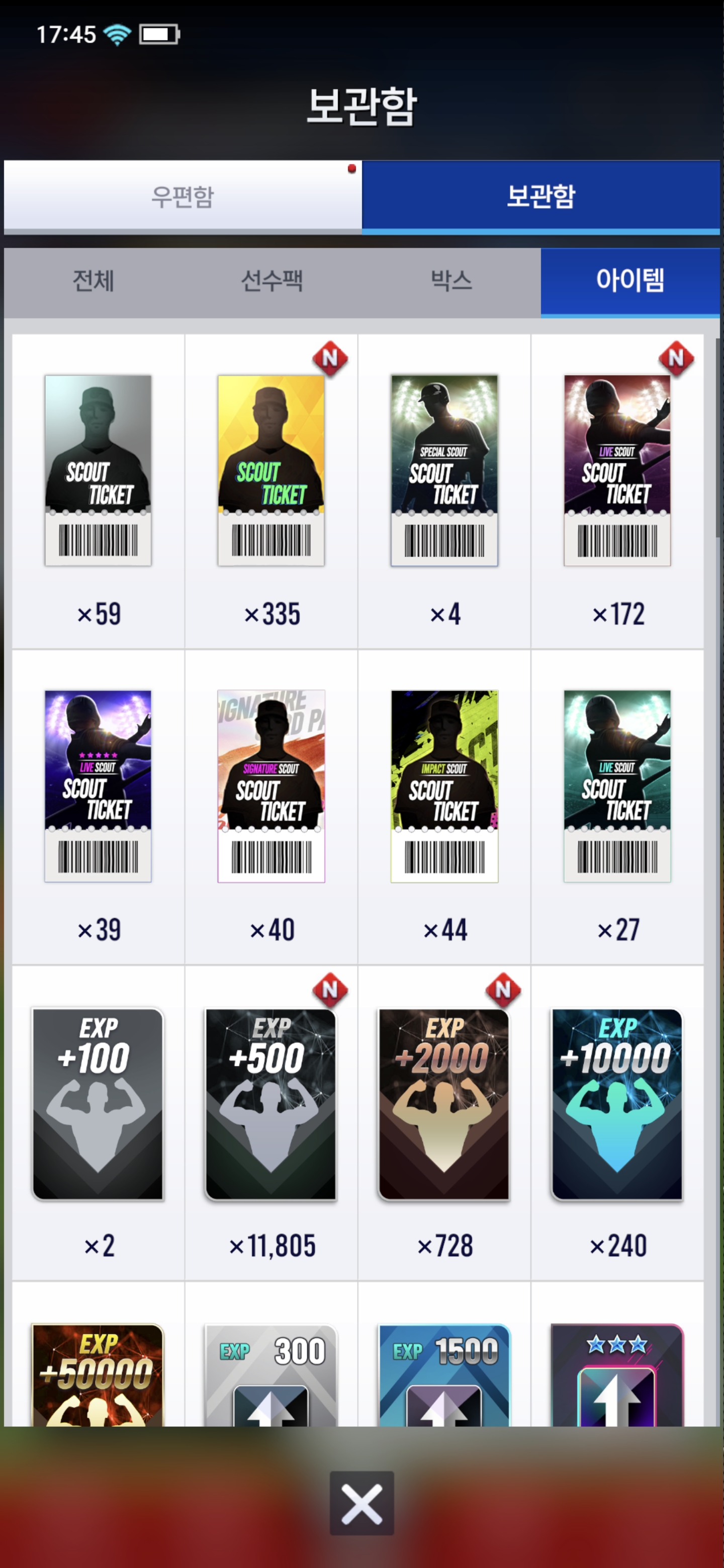
Task: Select the EXP +500 card ×11,805
Action: [271, 1122]
